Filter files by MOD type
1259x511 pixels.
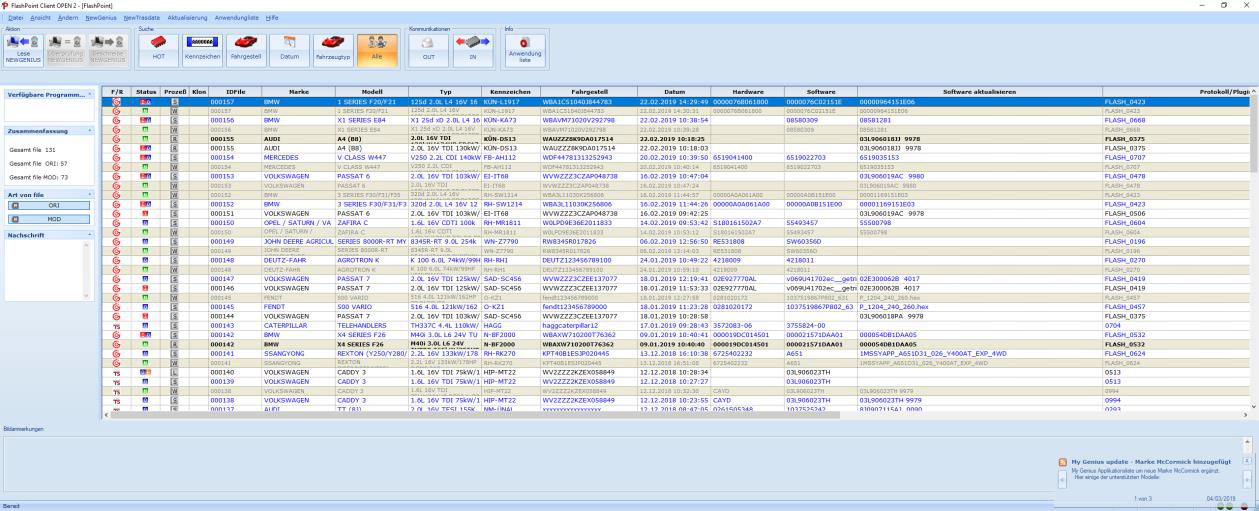click(49, 217)
